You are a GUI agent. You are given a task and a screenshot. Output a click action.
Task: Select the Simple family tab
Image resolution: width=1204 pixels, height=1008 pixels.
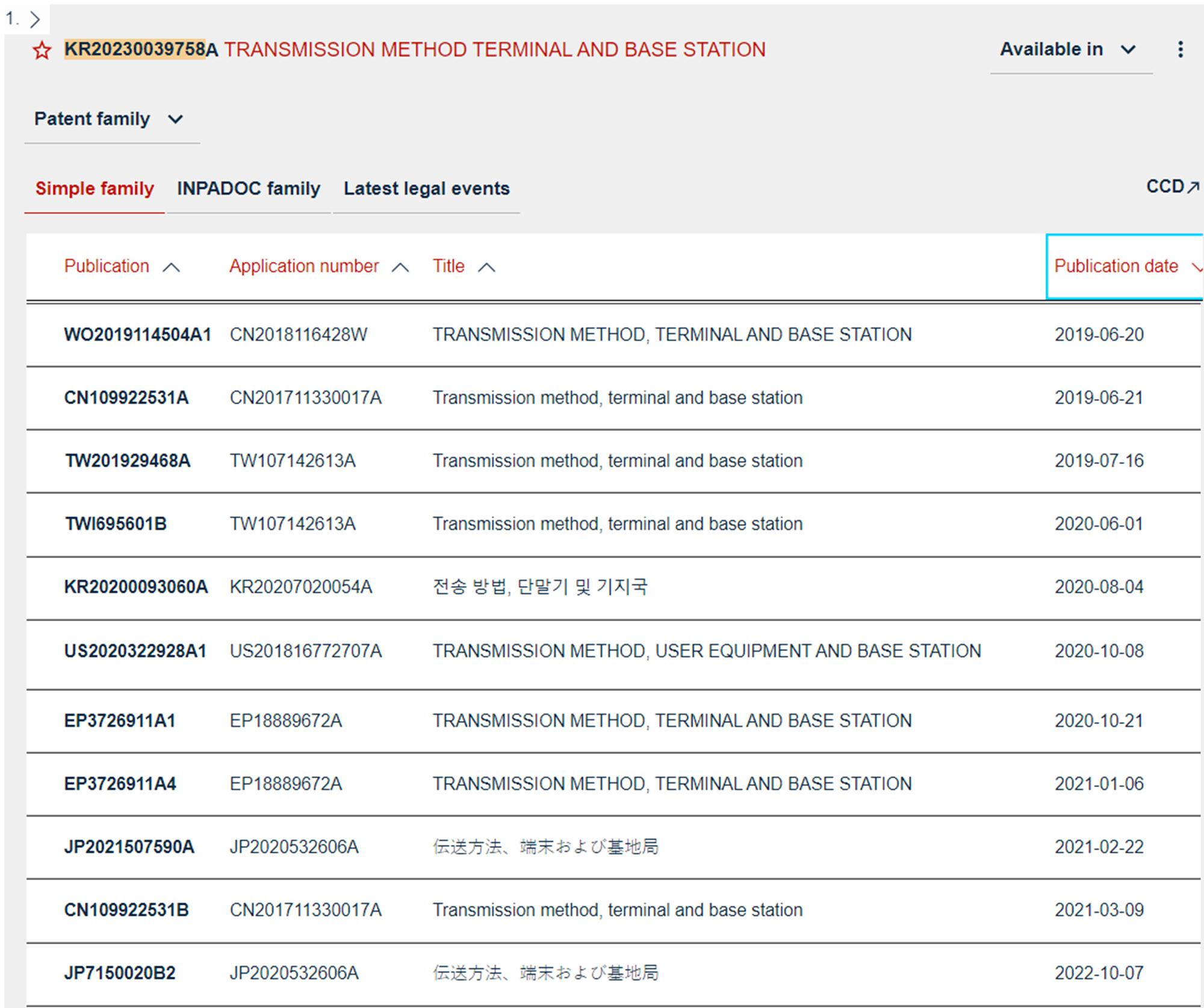pos(95,188)
